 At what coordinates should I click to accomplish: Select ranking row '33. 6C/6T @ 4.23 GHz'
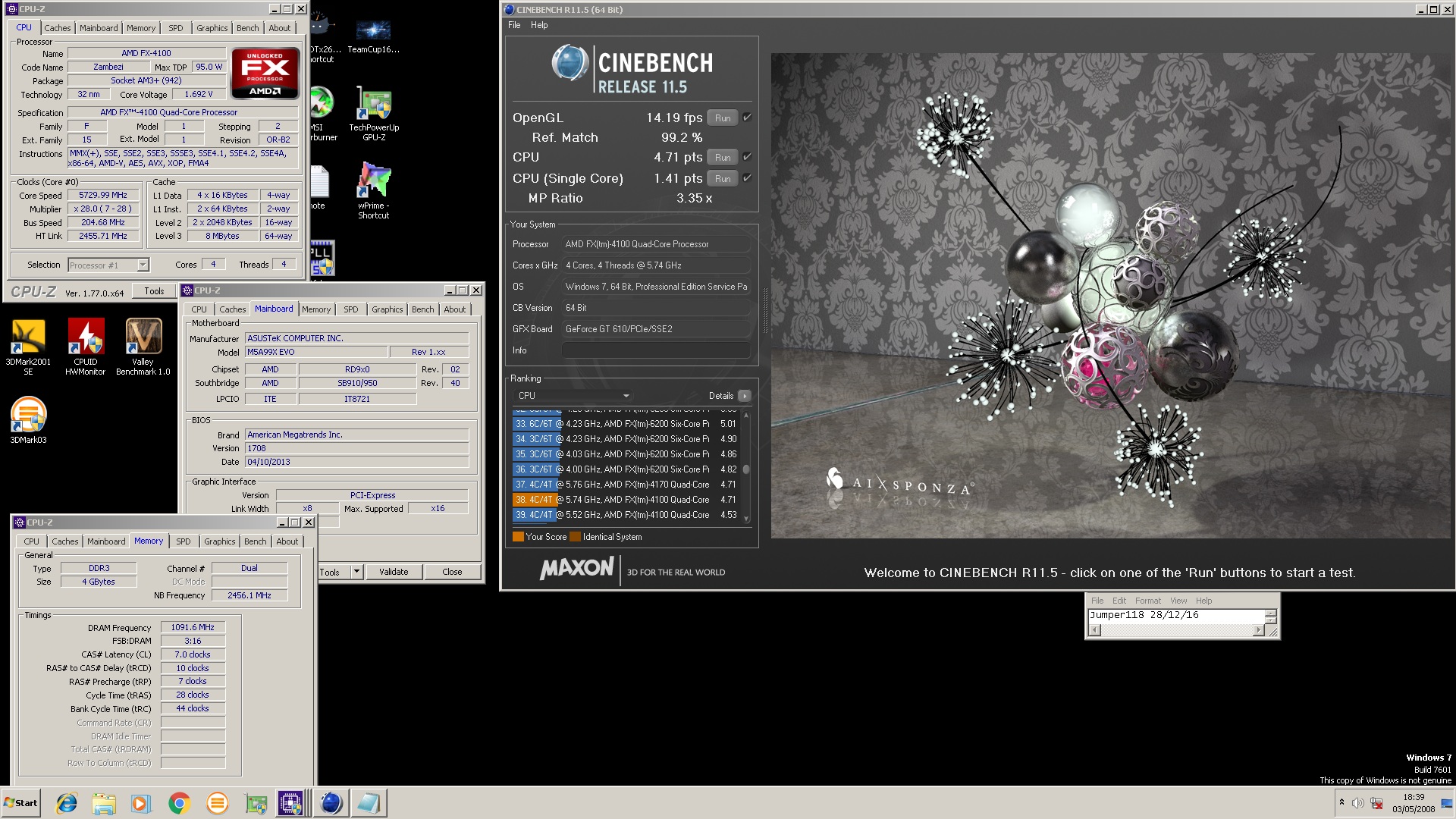[x=626, y=424]
